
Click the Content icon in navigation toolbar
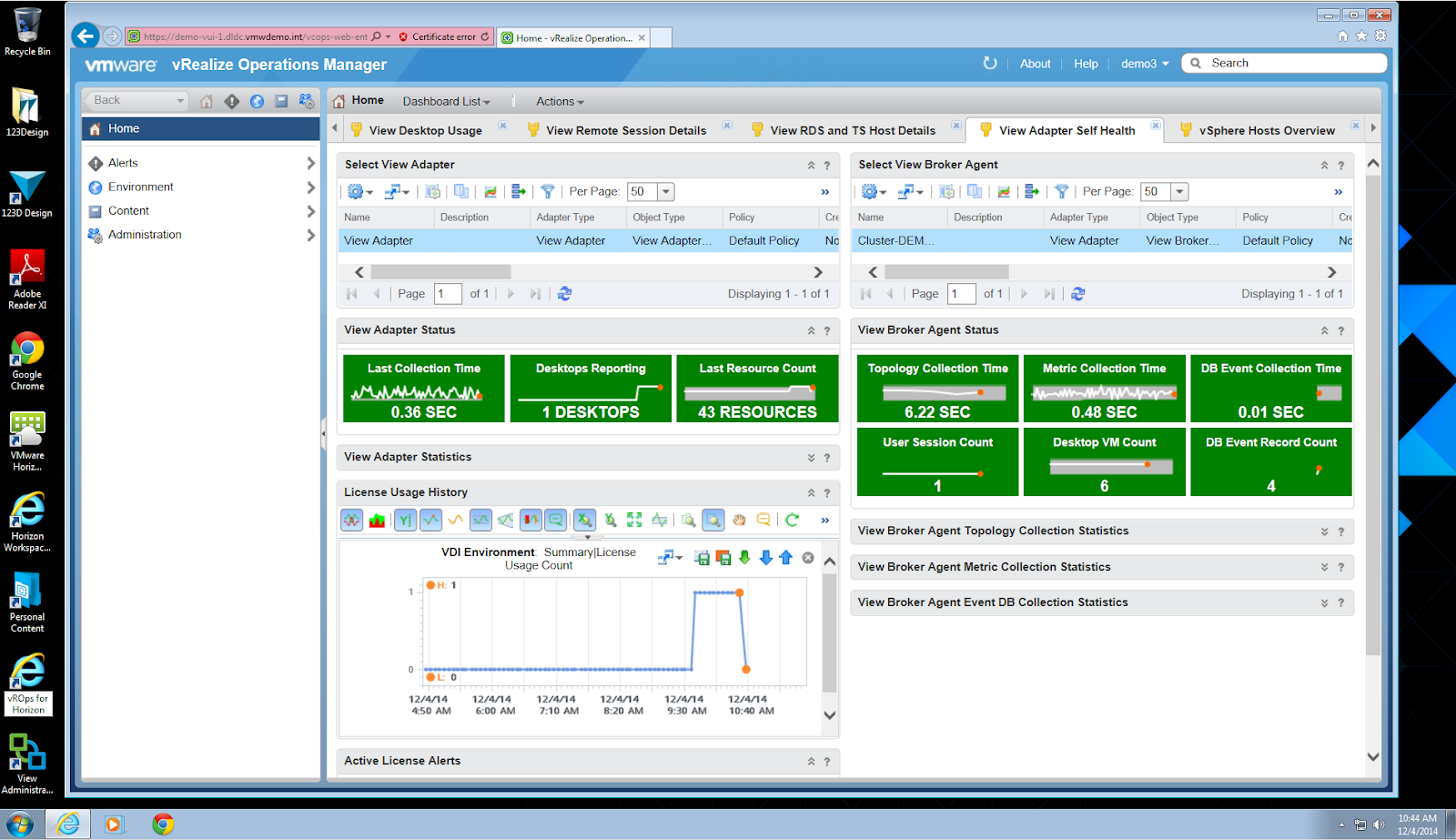point(281,101)
